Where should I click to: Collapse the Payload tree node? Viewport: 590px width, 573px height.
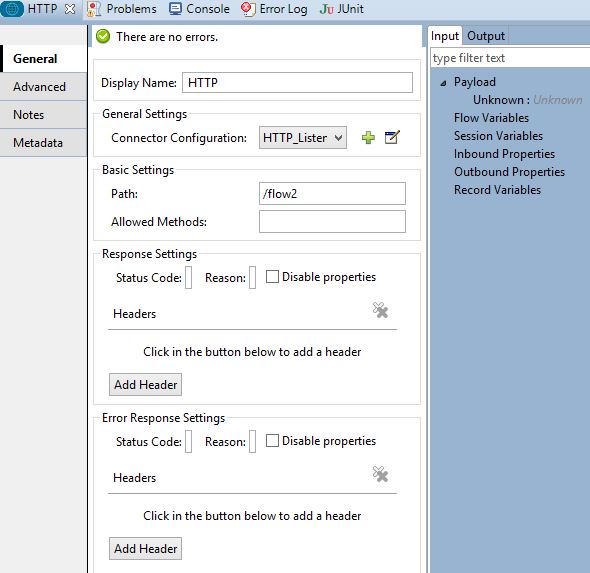tap(444, 83)
